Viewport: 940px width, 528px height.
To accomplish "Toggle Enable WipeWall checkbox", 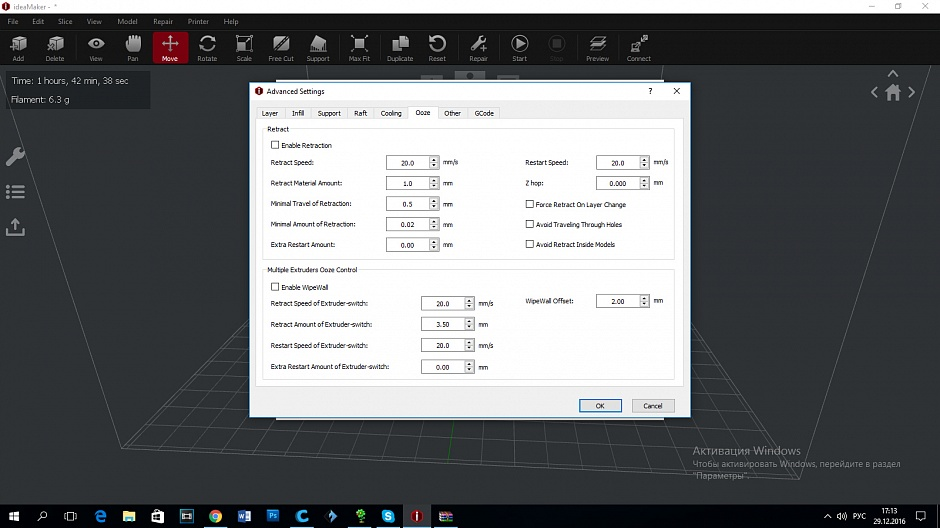I will pyautogui.click(x=276, y=288).
